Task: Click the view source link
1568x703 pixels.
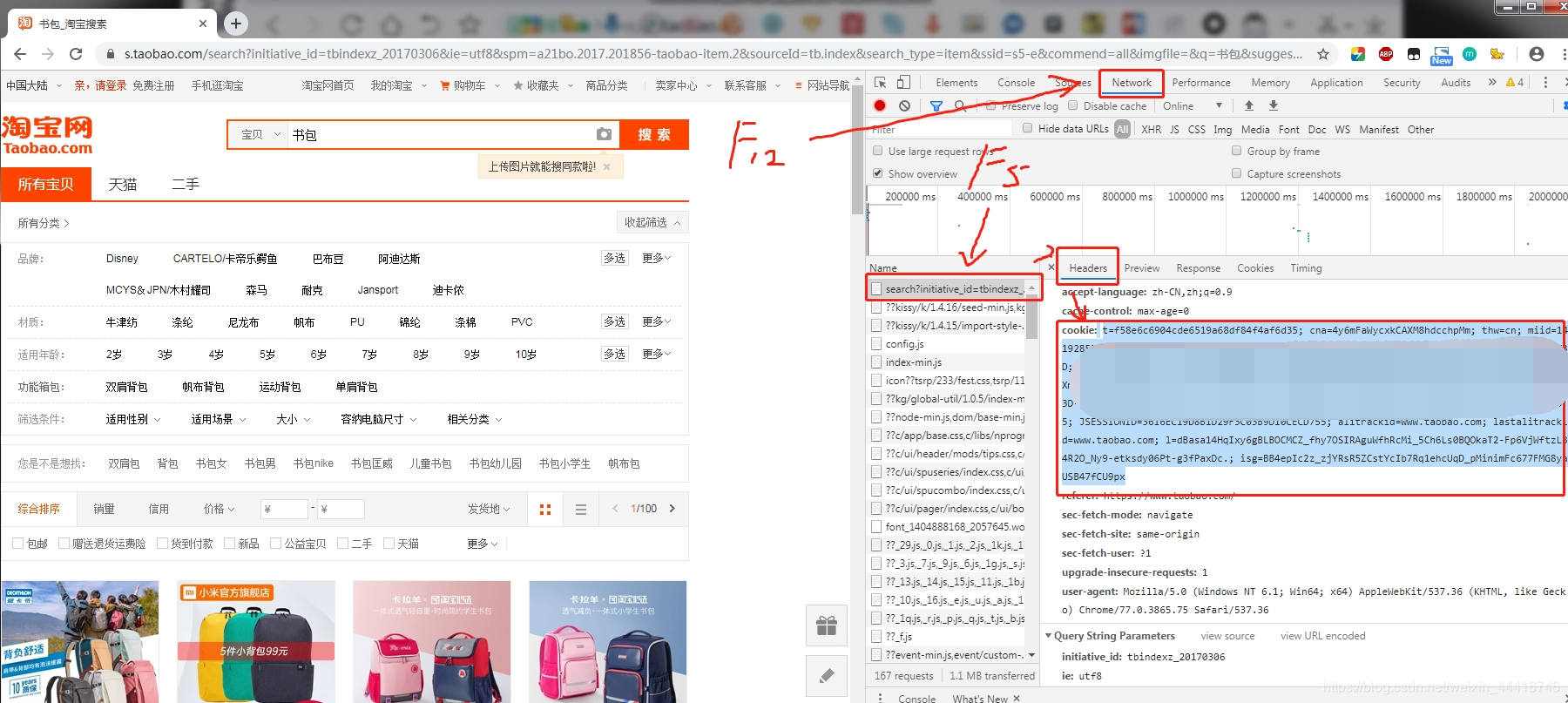Action: [x=1227, y=636]
